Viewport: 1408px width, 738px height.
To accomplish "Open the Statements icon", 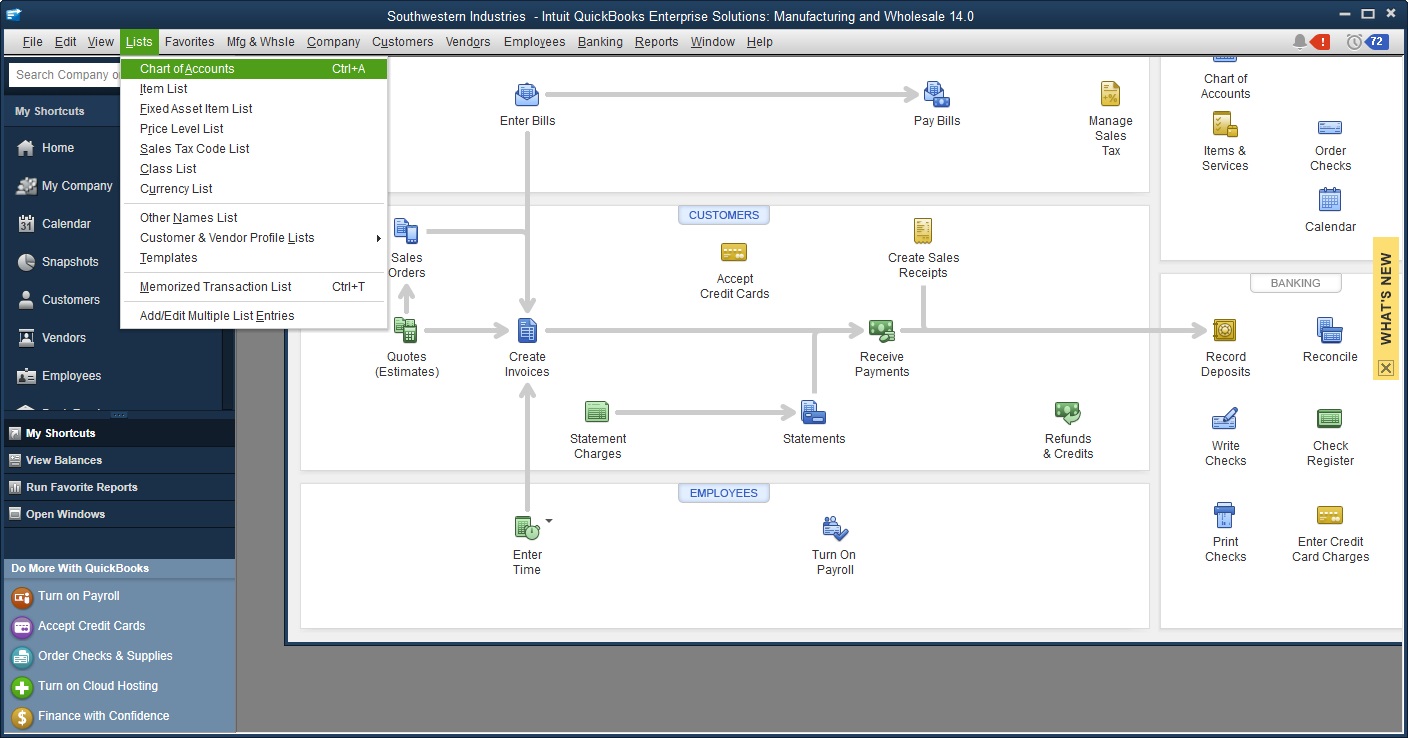I will coord(813,411).
